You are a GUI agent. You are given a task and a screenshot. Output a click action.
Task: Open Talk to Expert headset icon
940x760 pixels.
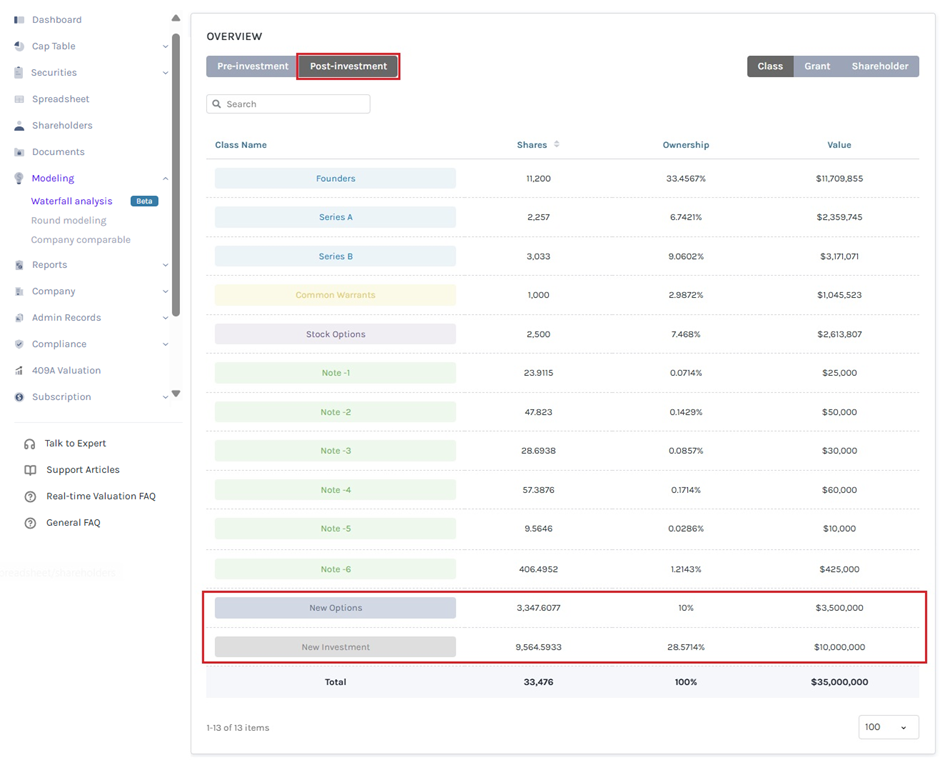29,444
